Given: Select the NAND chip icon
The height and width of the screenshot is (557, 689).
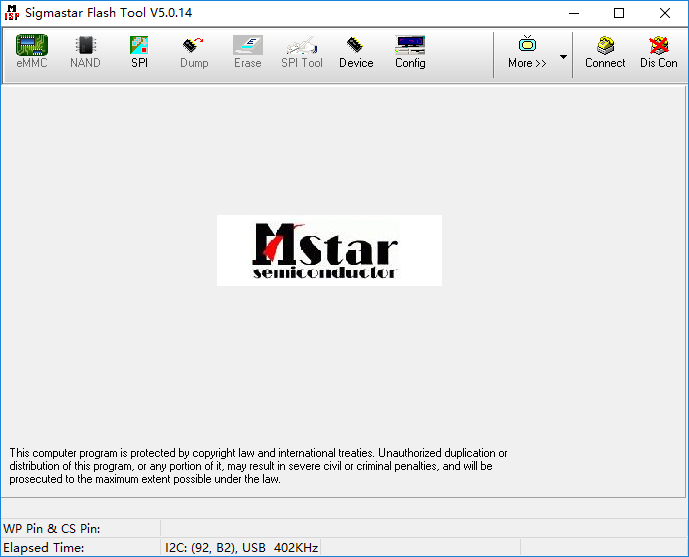Looking at the screenshot, I should (85, 52).
